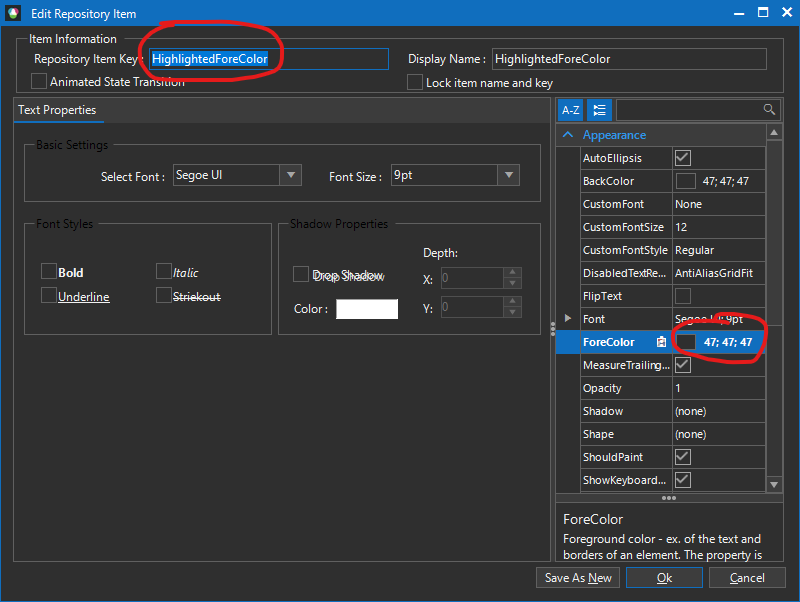Click the clipboard icon beside ForeColor

click(661, 342)
